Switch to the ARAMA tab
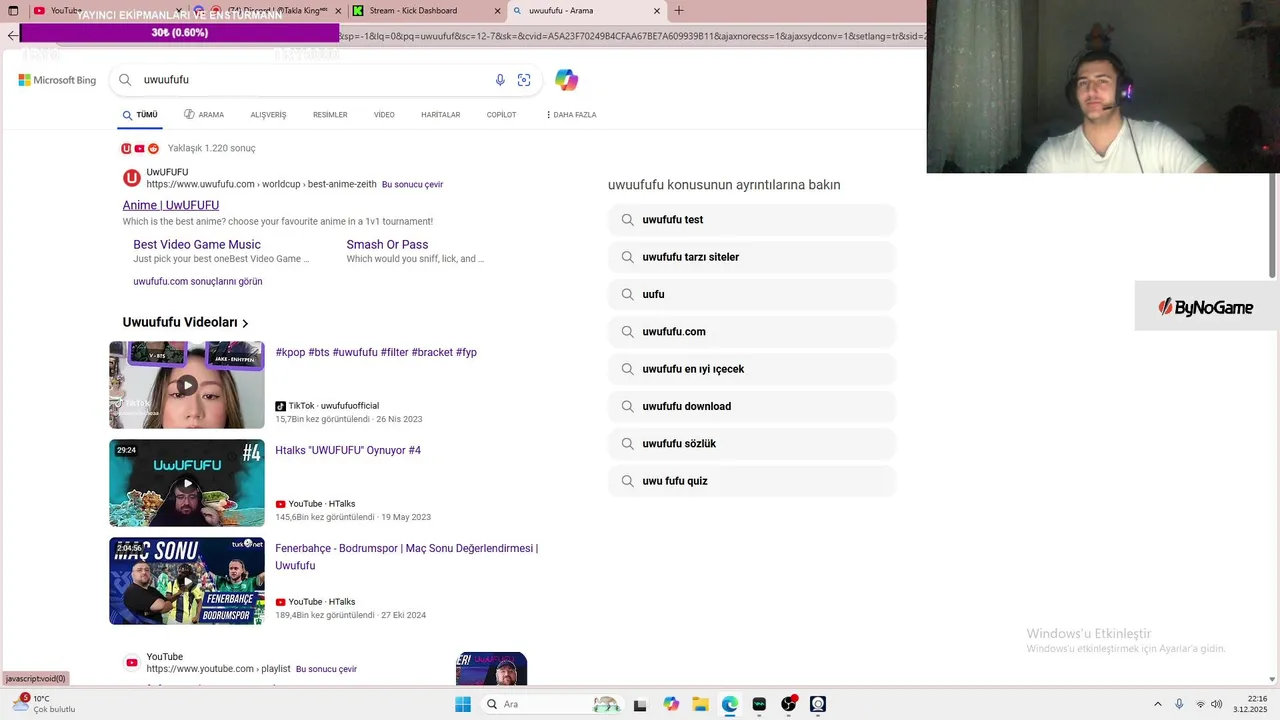The image size is (1280, 720). coord(204,115)
